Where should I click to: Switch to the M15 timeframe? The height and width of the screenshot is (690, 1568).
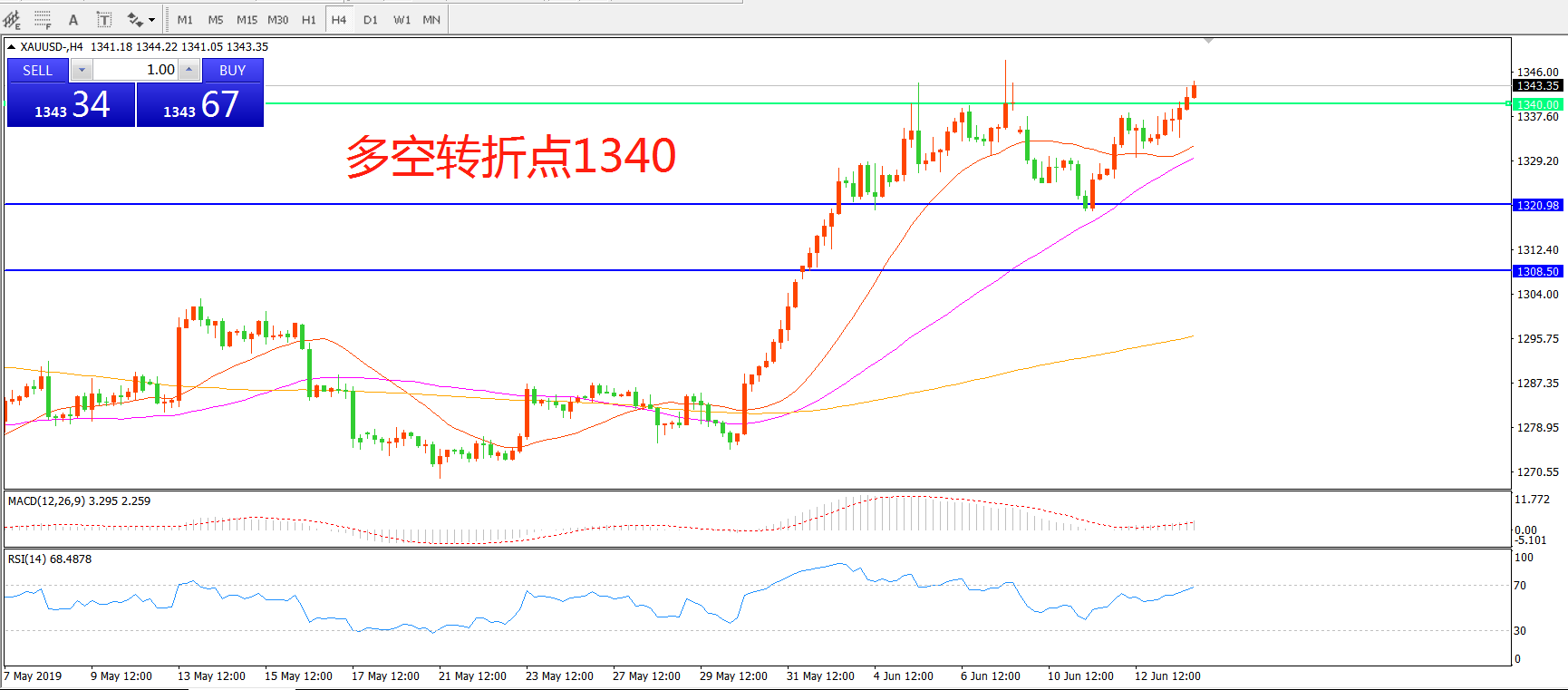(x=247, y=19)
